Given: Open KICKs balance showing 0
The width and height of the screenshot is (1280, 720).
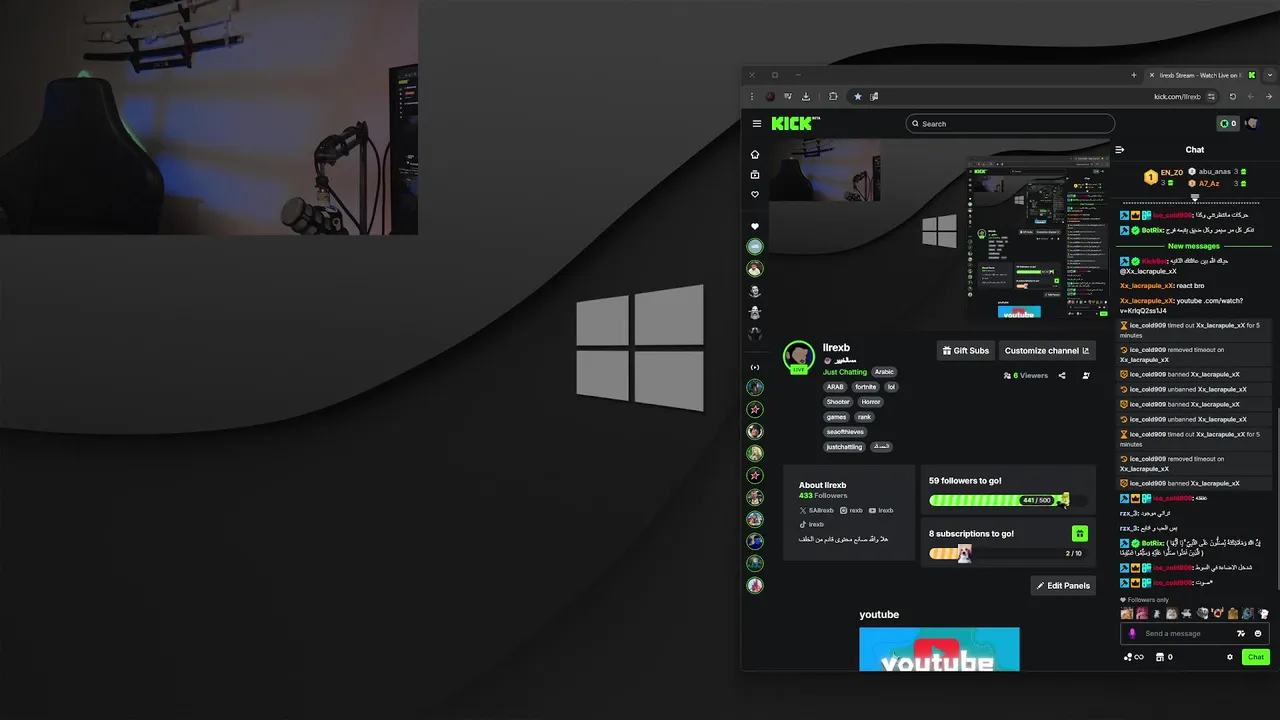Looking at the screenshot, I should click(x=1228, y=124).
